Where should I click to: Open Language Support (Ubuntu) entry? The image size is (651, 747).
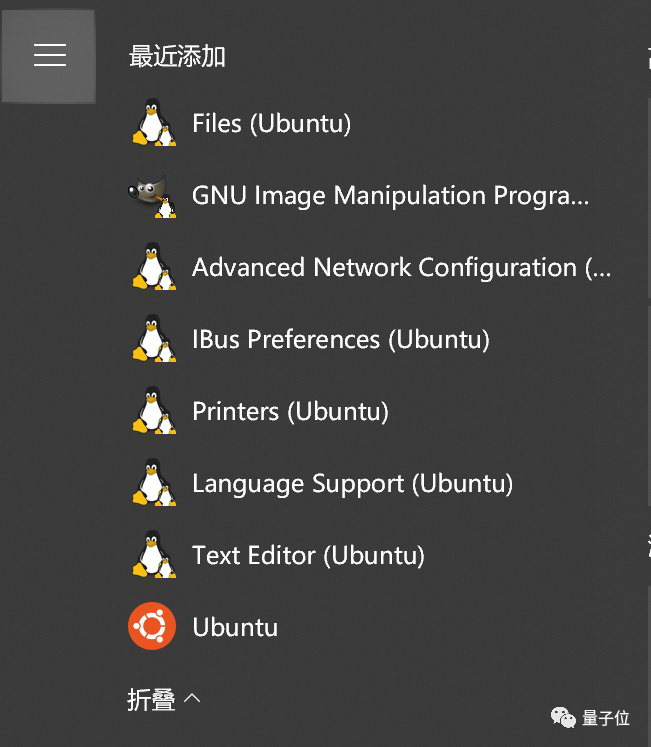pos(352,484)
